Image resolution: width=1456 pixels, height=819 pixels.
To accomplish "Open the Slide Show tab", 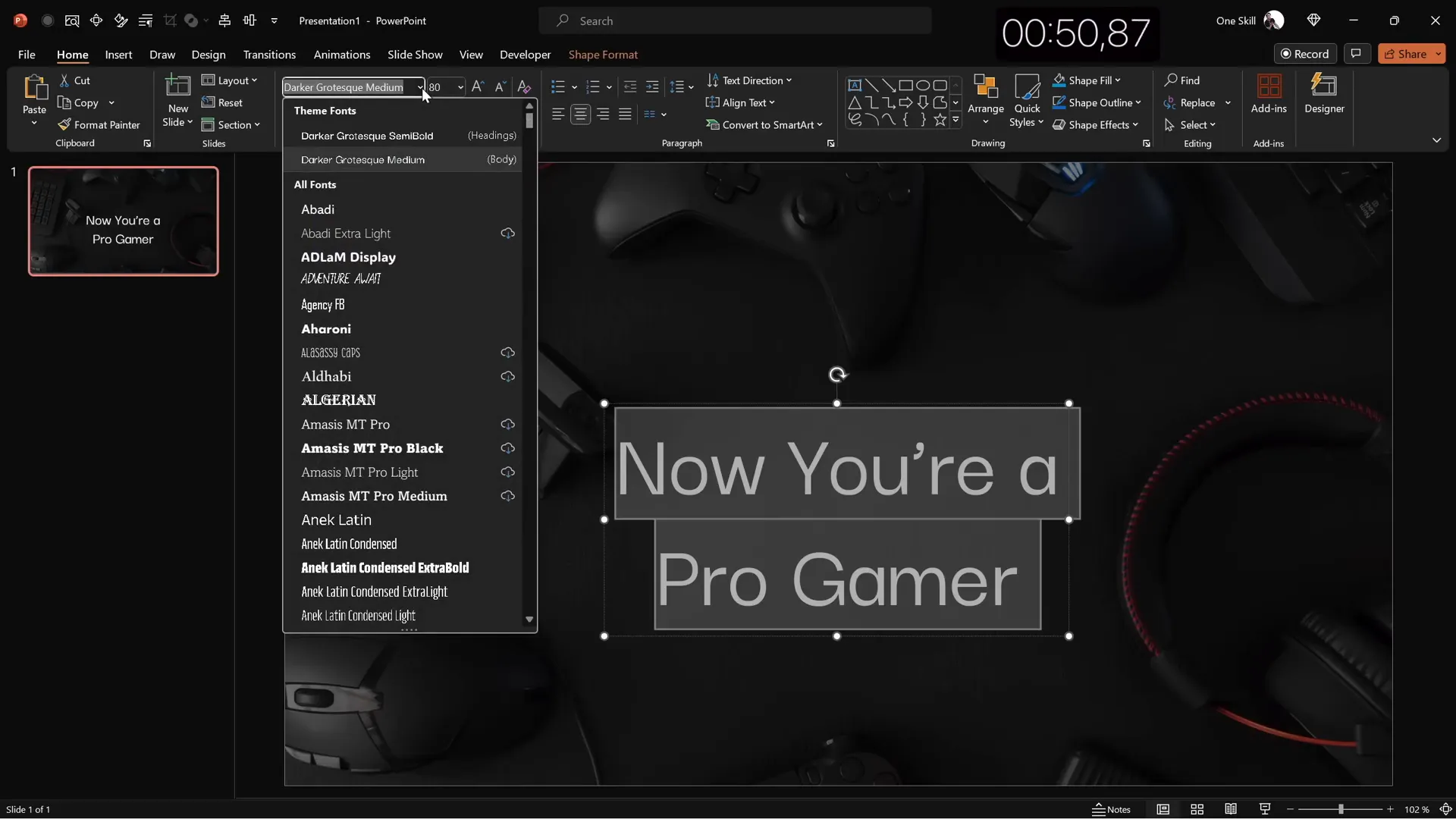I will [414, 55].
